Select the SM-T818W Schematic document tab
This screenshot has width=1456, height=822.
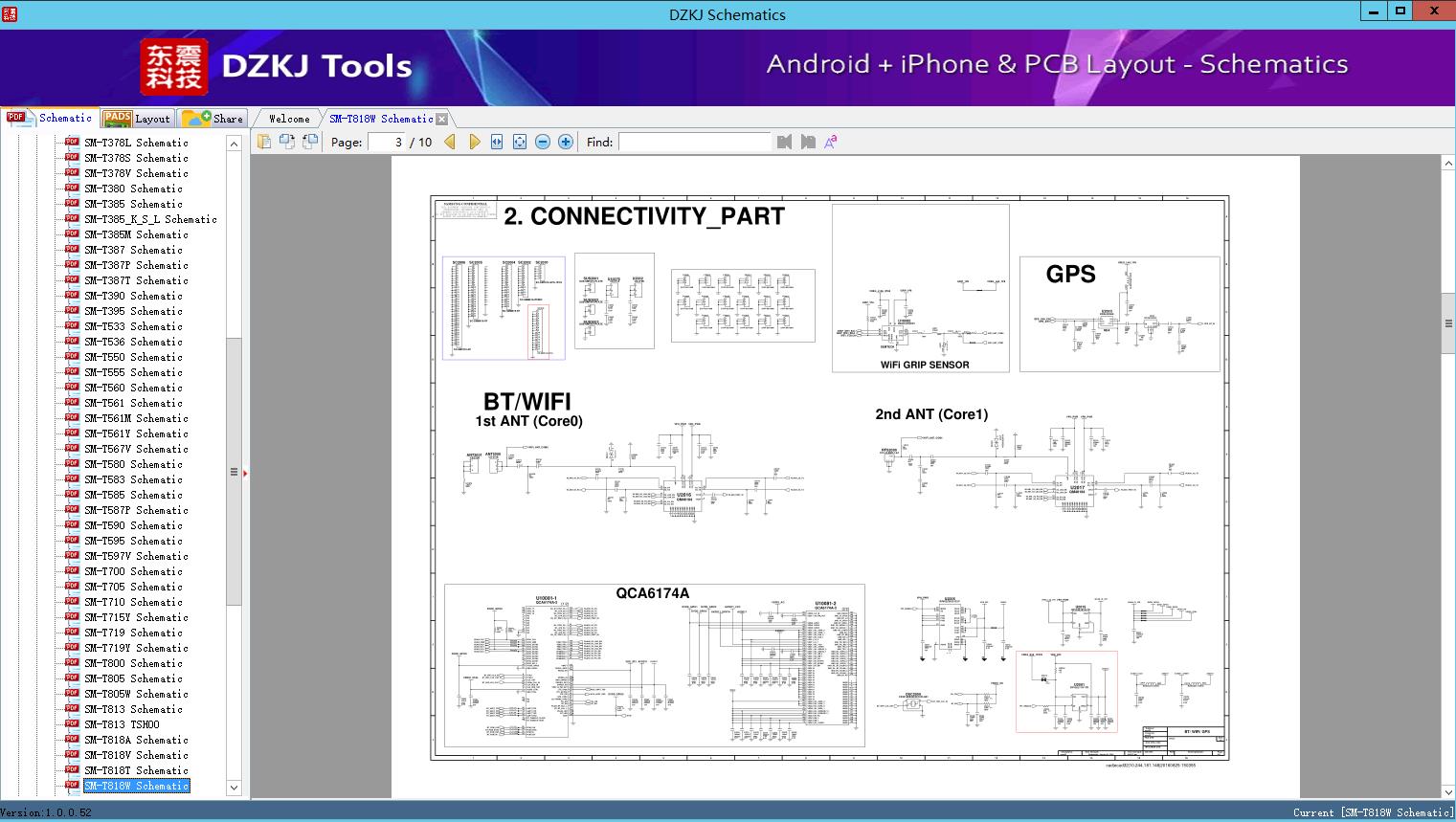pos(381,119)
